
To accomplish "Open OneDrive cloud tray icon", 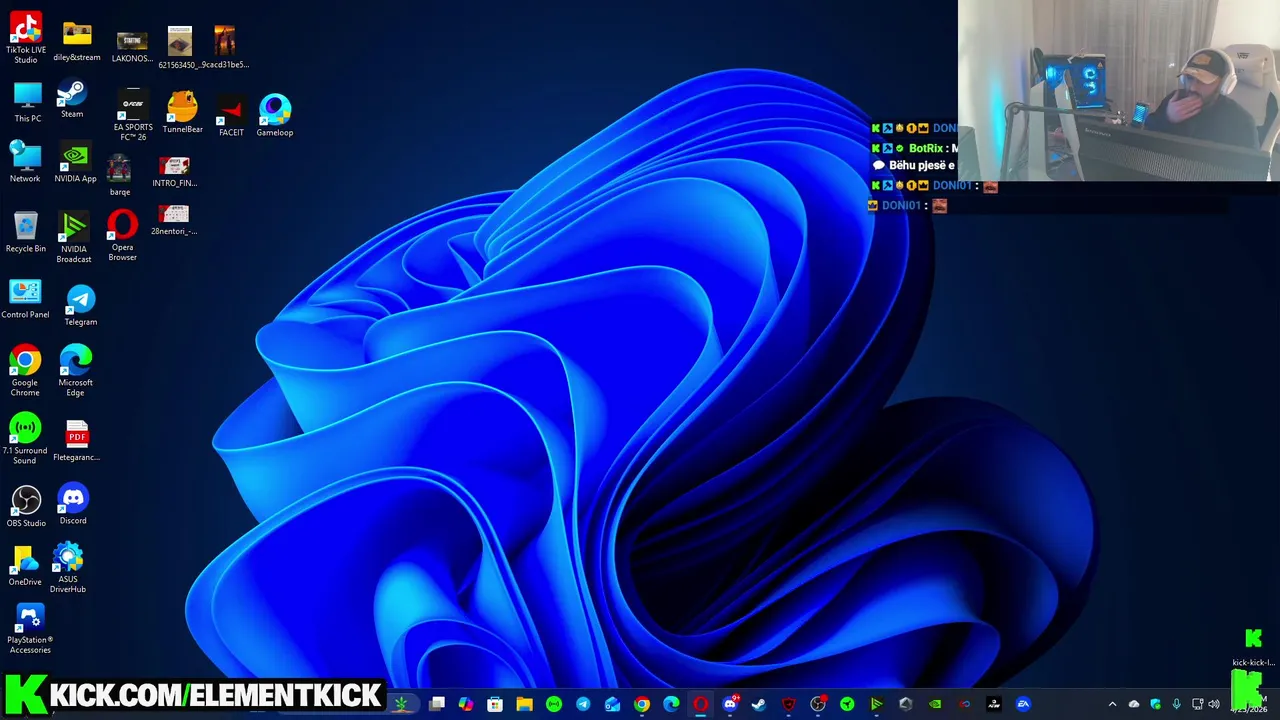I will [x=1134, y=704].
